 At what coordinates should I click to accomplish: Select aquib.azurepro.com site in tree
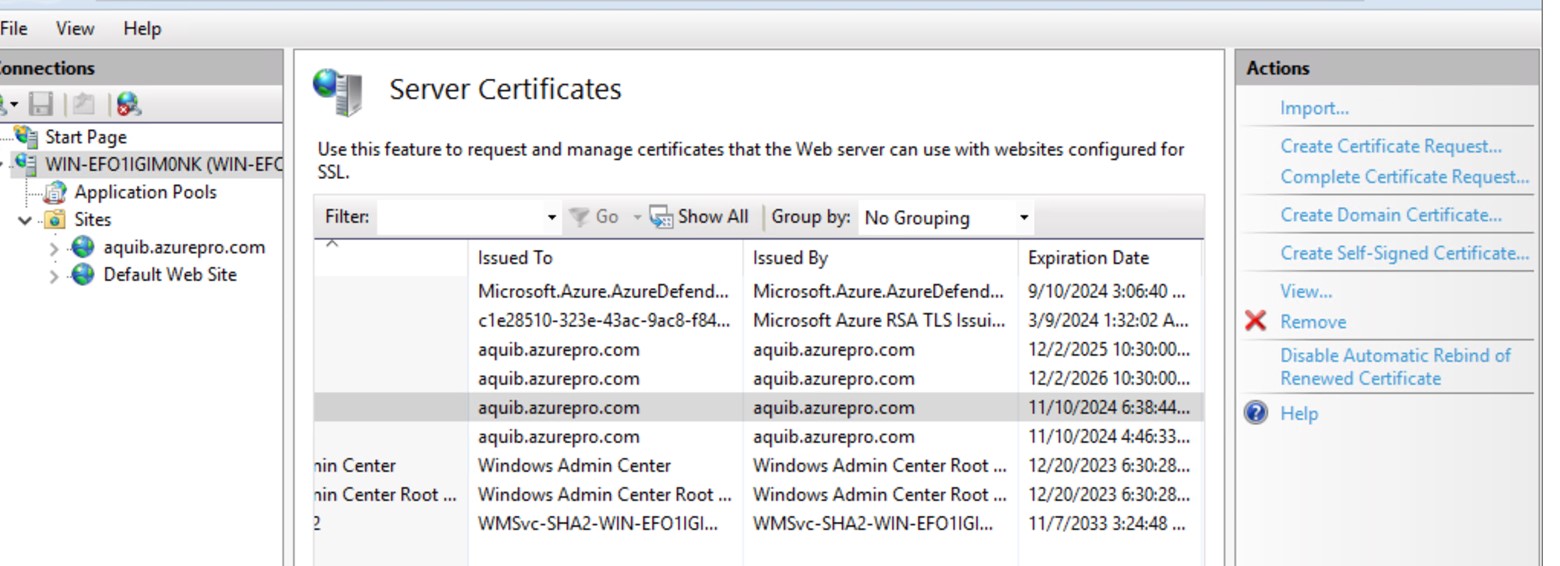point(184,247)
